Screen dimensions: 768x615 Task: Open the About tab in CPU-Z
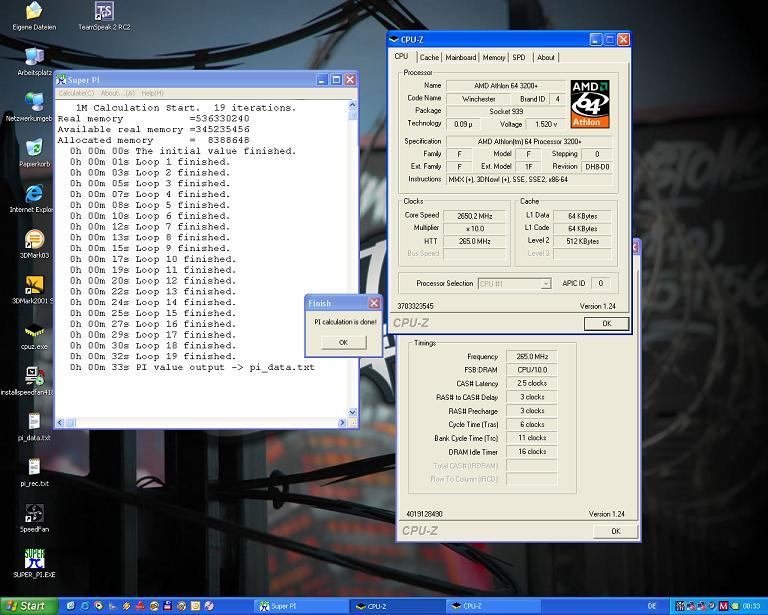click(x=546, y=57)
